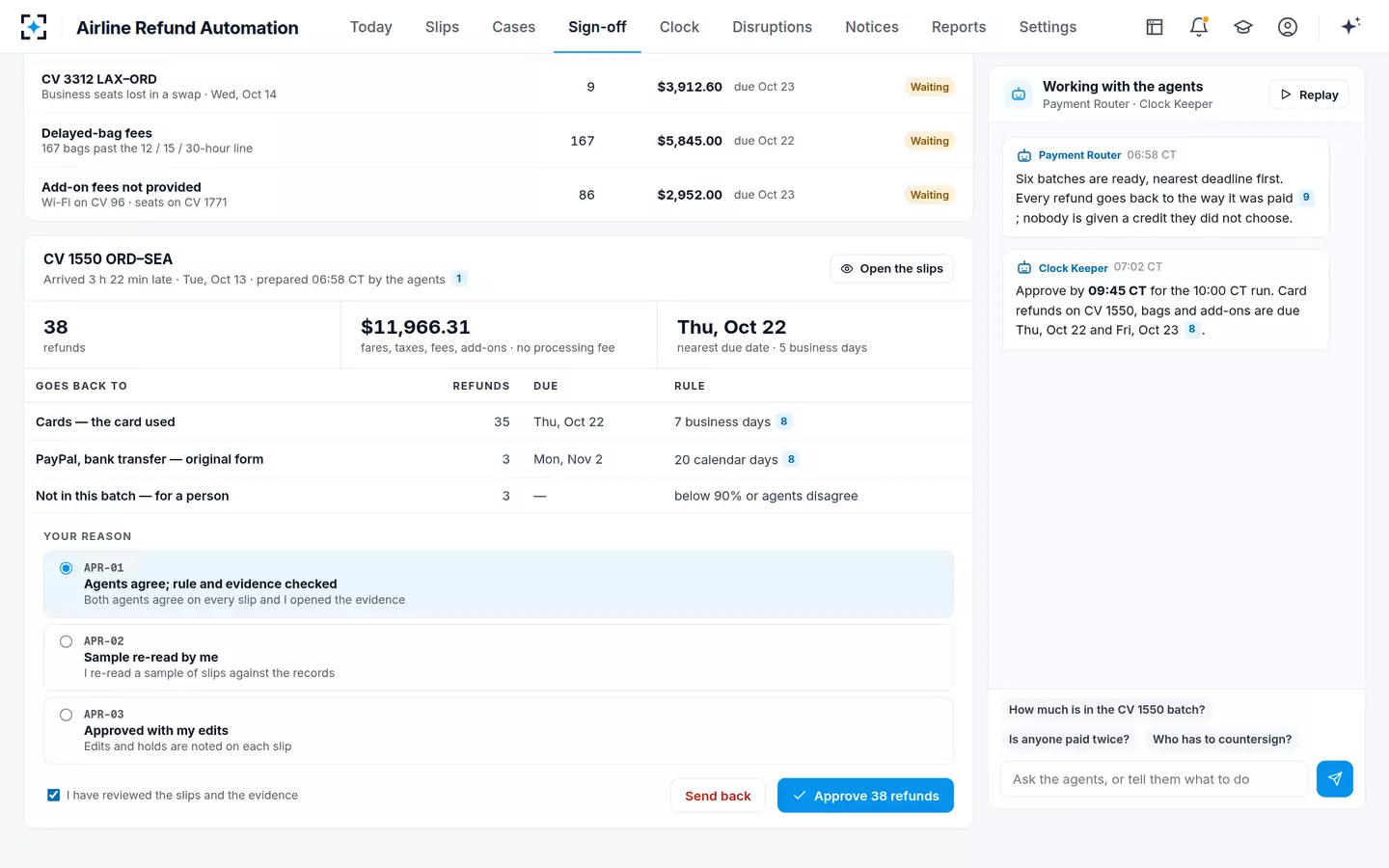
Task: Select reason APR-01 Agents agree
Action: 499,584
